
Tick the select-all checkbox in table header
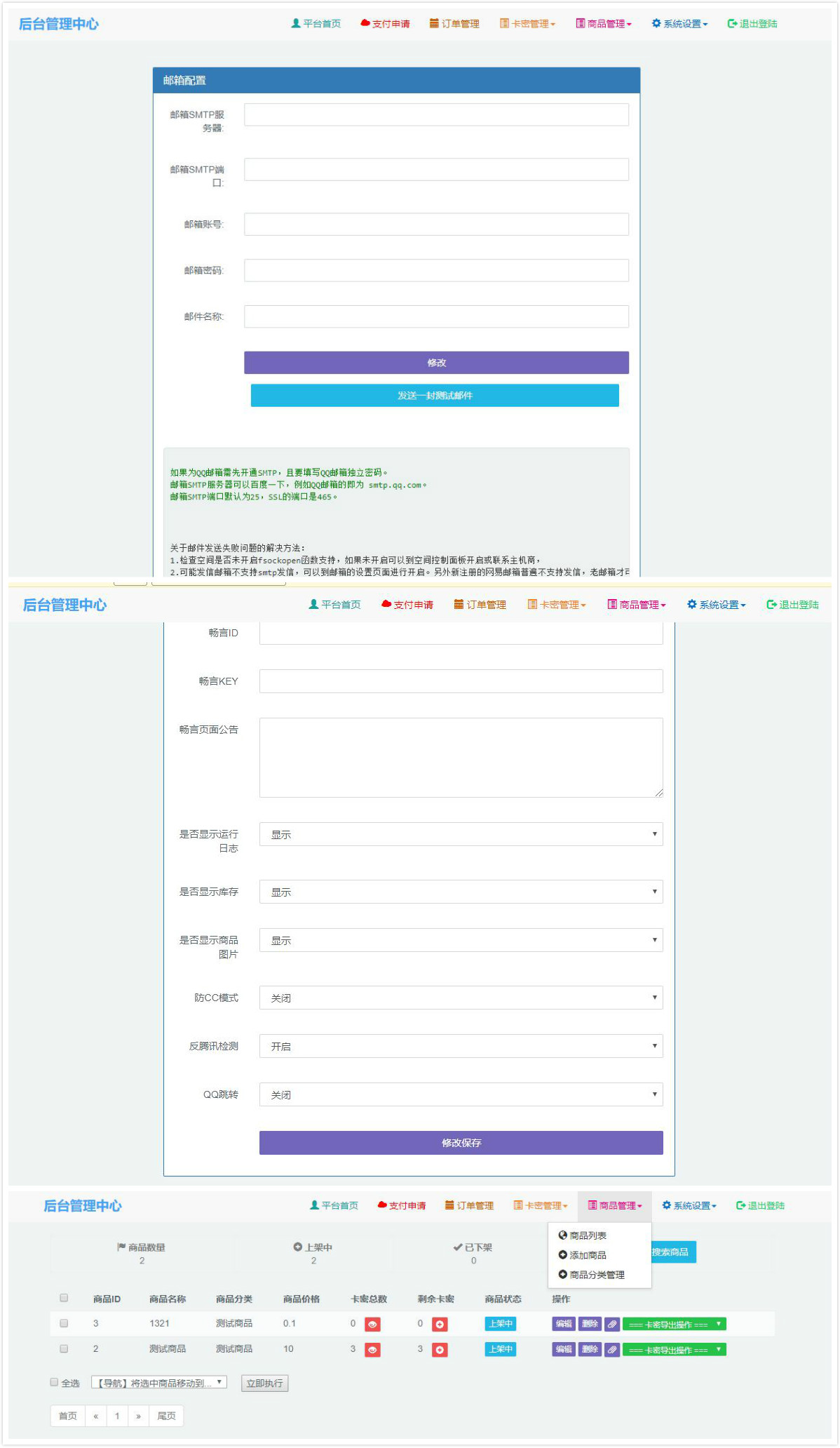pos(64,1298)
